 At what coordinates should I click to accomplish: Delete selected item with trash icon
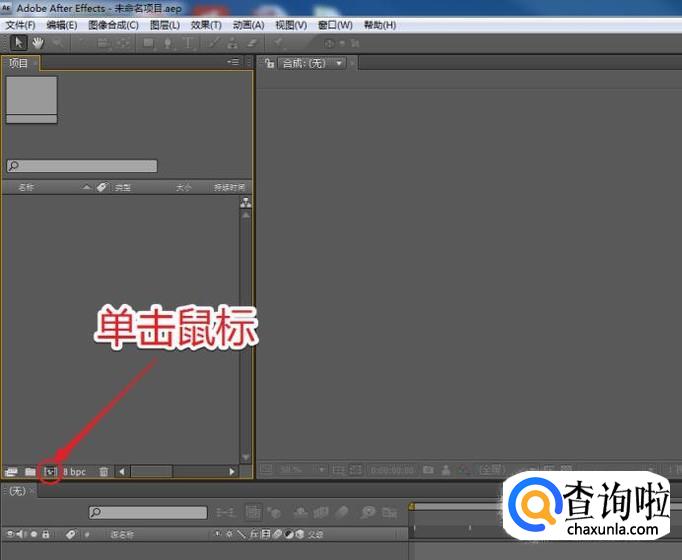point(104,471)
